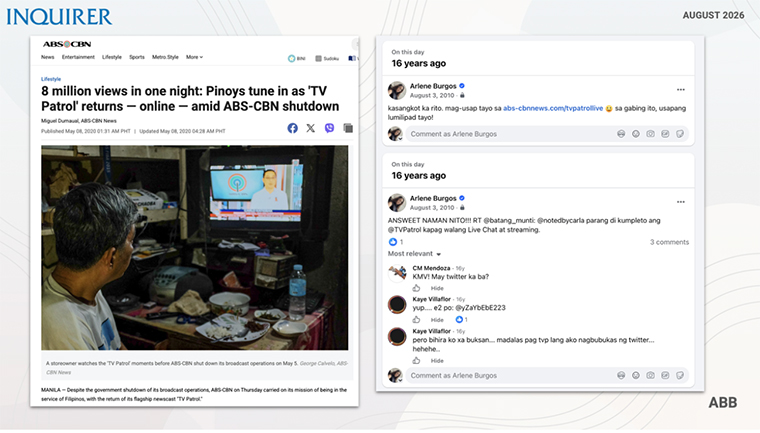Go to Lifestyle in ABS-CBN navigation bar
This screenshot has height=433, width=760.
[111, 57]
